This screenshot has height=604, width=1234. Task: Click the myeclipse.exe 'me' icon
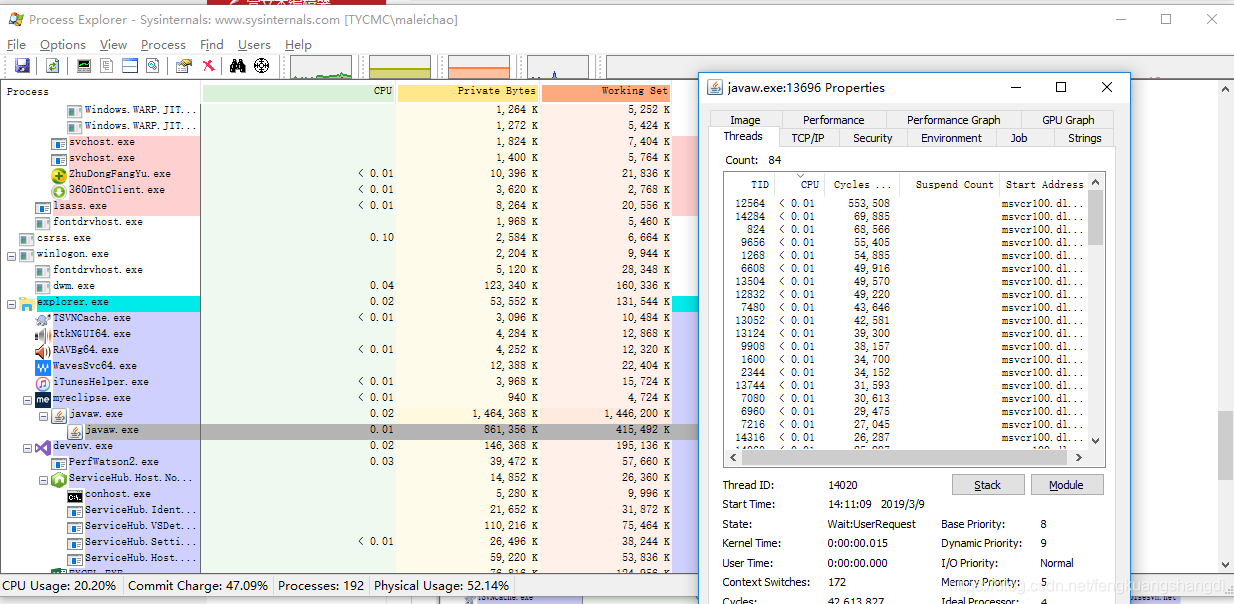pos(43,398)
